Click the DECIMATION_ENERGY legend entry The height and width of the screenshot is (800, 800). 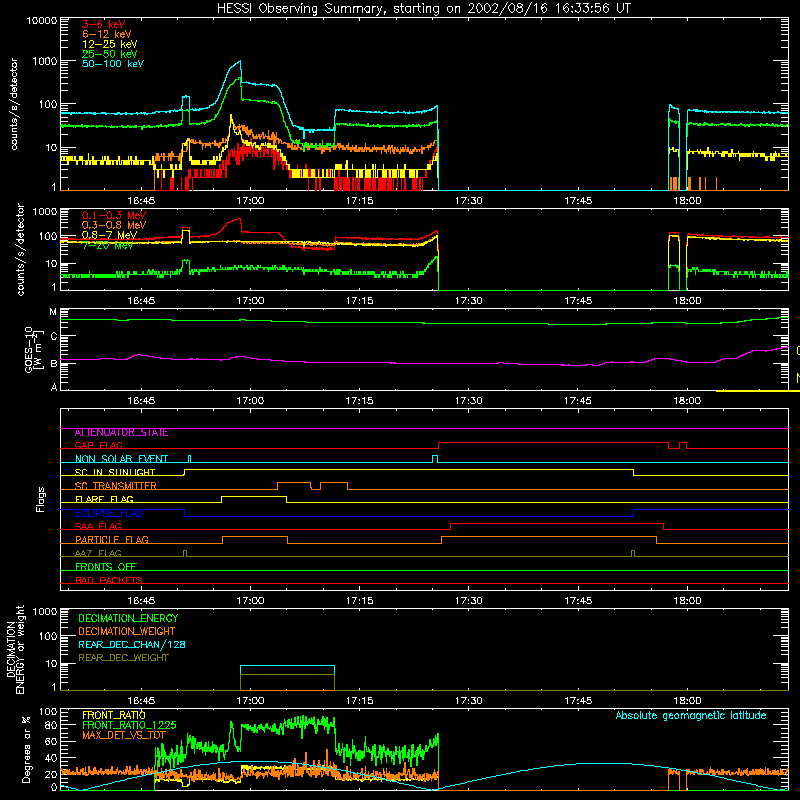coord(128,618)
